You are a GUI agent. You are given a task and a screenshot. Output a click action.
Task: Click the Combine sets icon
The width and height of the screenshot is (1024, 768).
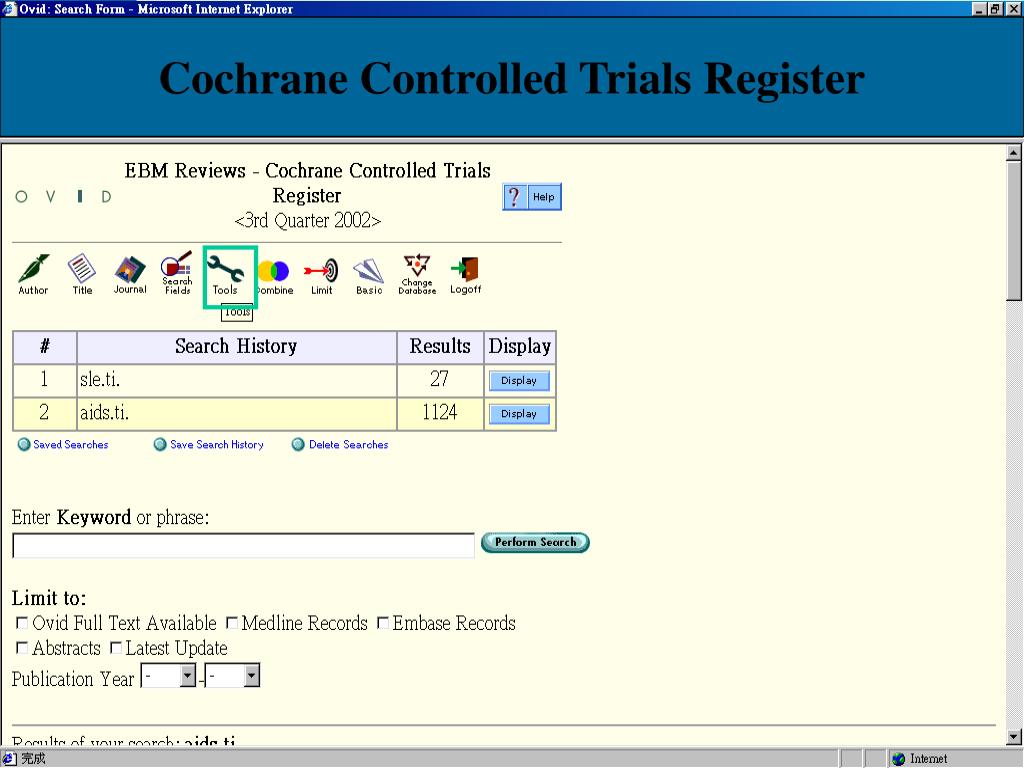pos(275,277)
